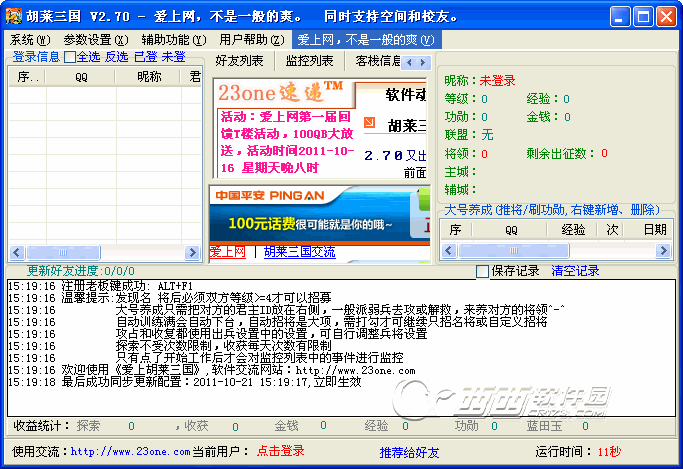Screen dimensions: 683x469
Task: Click the 清空记录 link
Action: coord(575,271)
